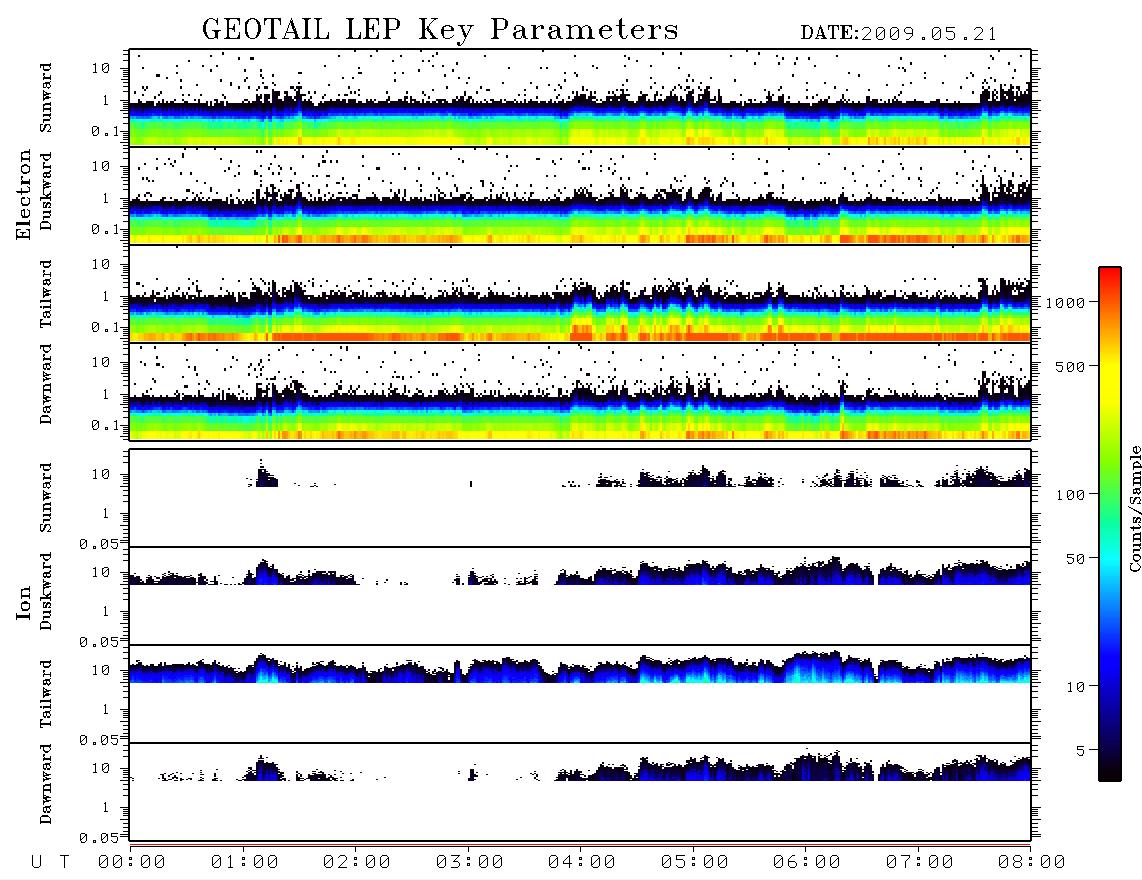Click the Electron 'Tailward' panel label

(x=45, y=294)
